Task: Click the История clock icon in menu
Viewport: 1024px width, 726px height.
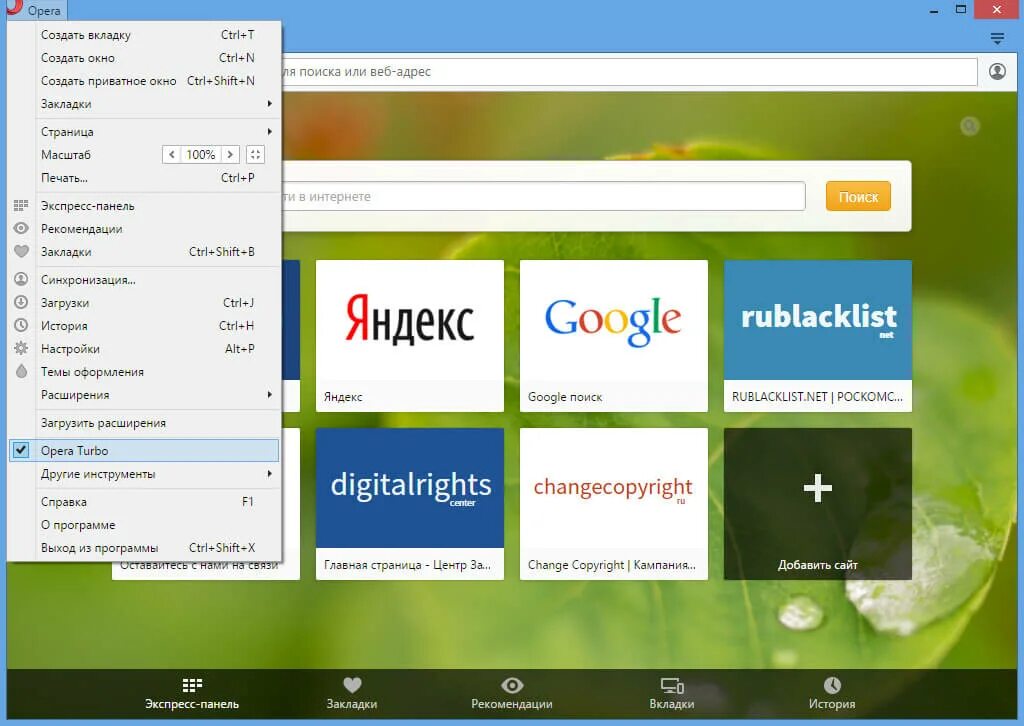Action: click(x=21, y=325)
